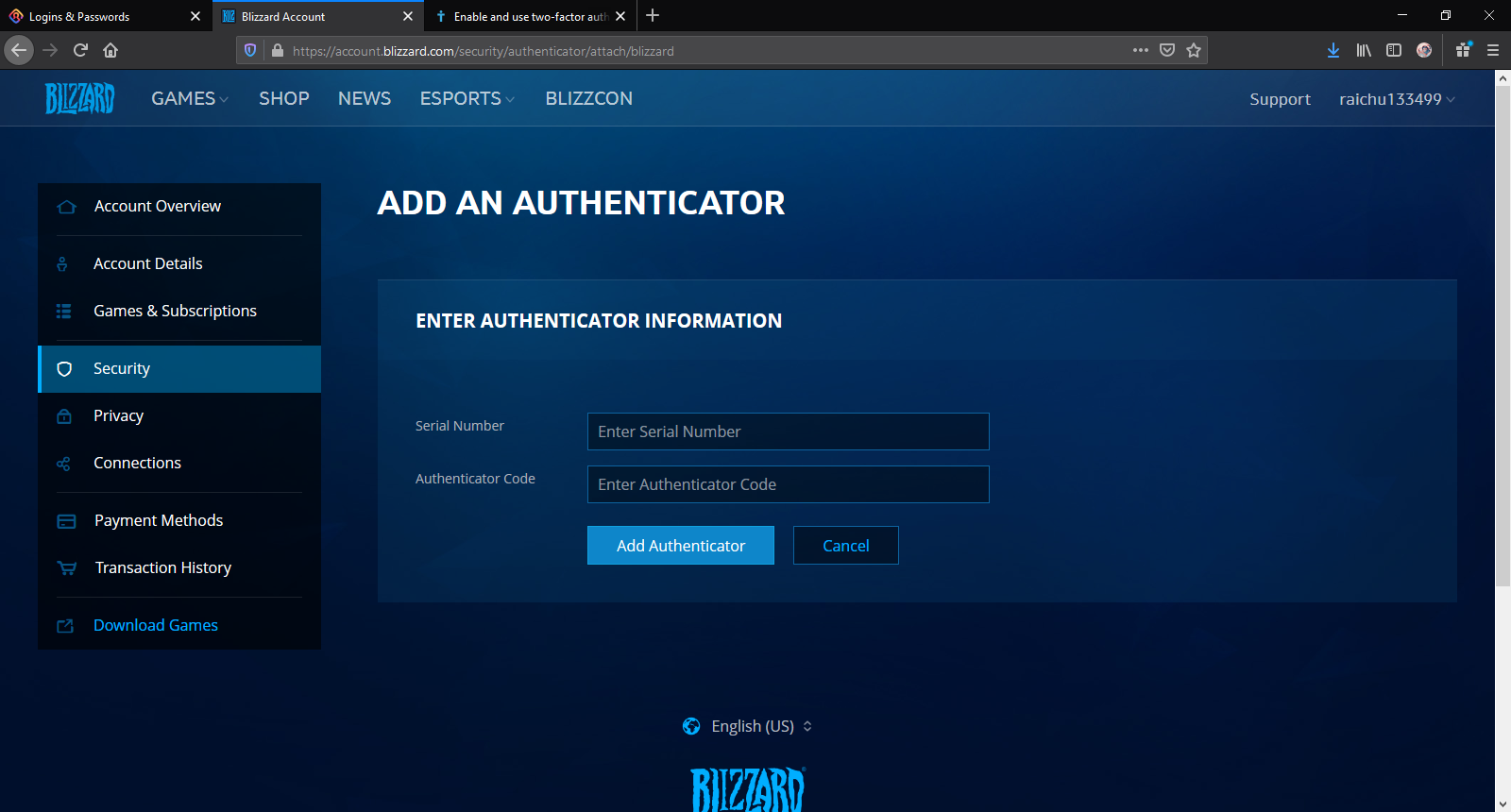The image size is (1511, 812).
Task: Click the Security shield icon
Action: tap(64, 369)
